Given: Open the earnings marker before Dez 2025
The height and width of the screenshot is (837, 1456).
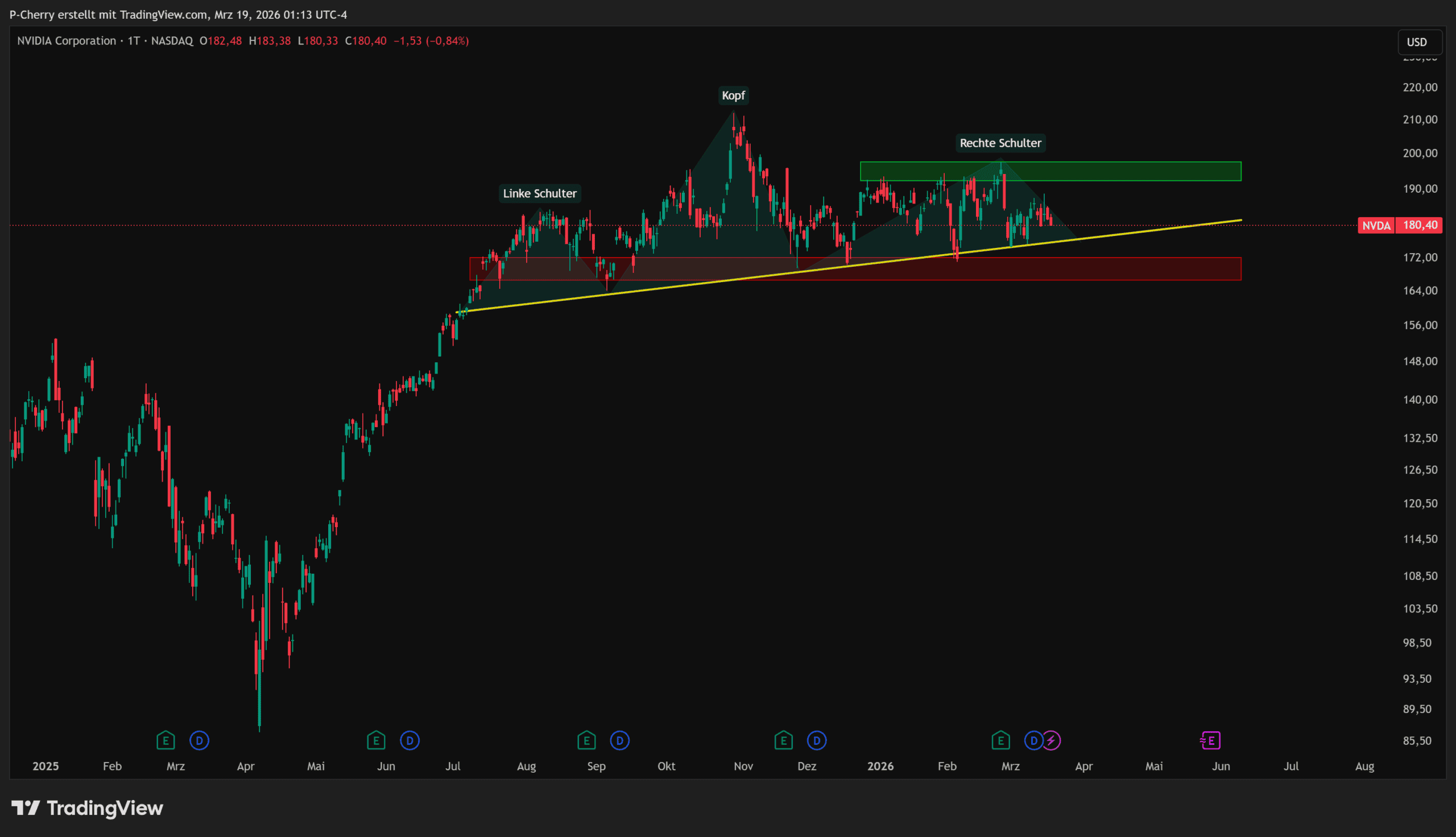Looking at the screenshot, I should [784, 740].
